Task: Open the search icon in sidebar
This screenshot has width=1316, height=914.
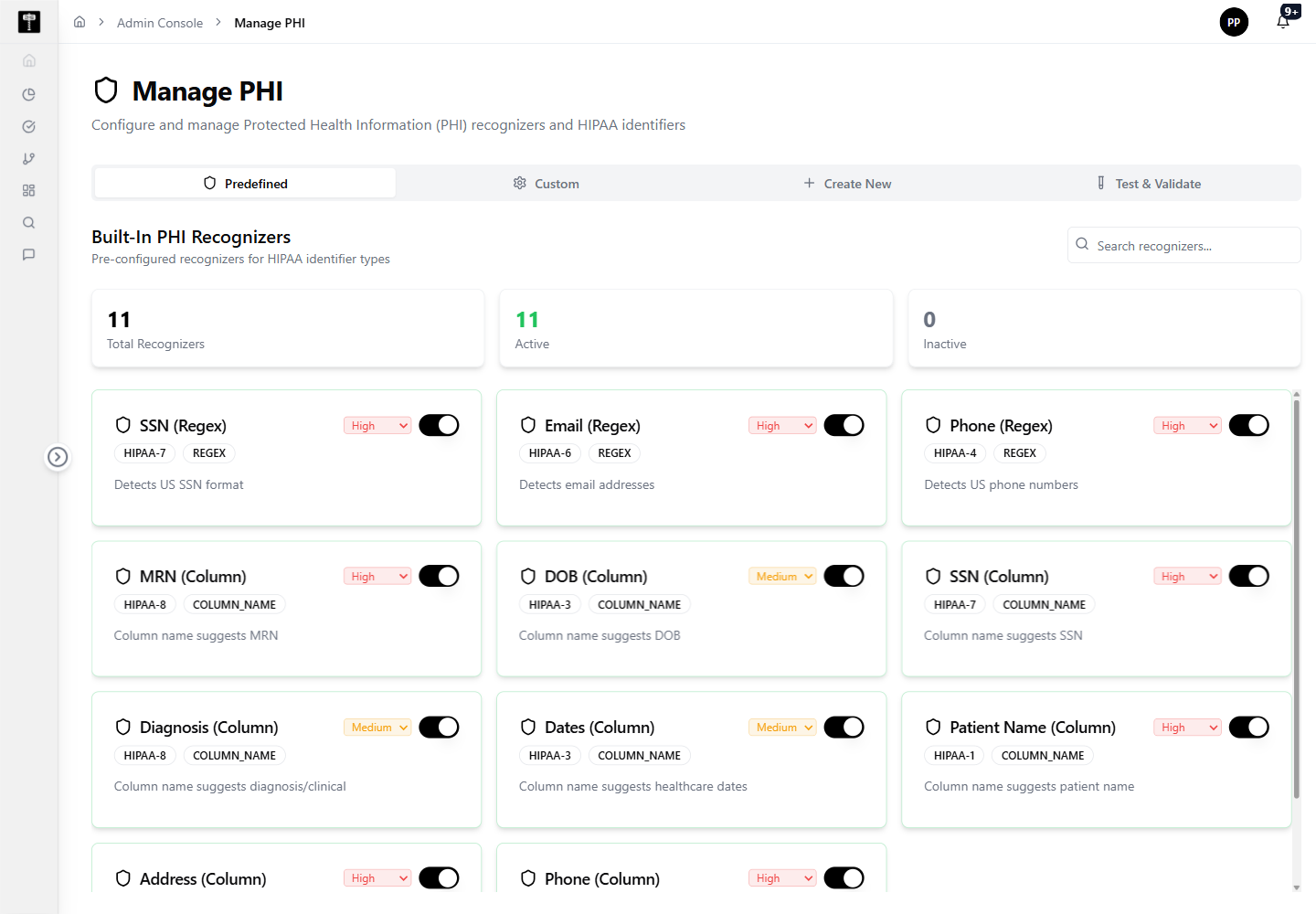Action: point(29,222)
